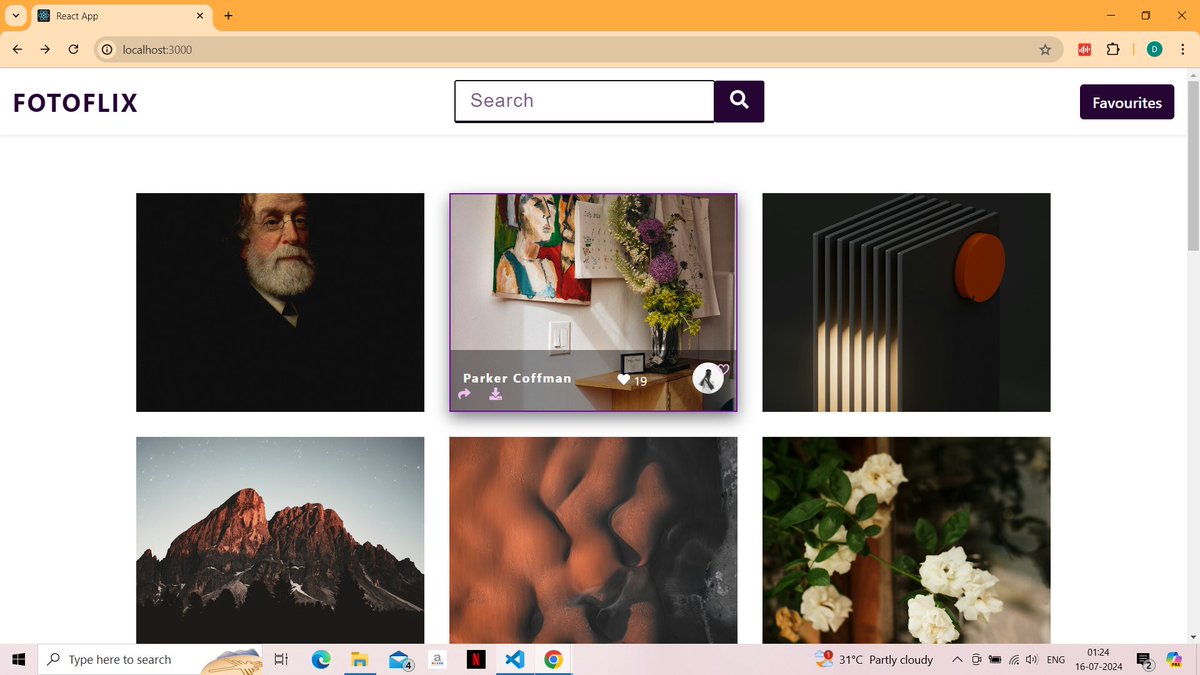
Task: Open the Mail app on taskbar
Action: pos(400,659)
